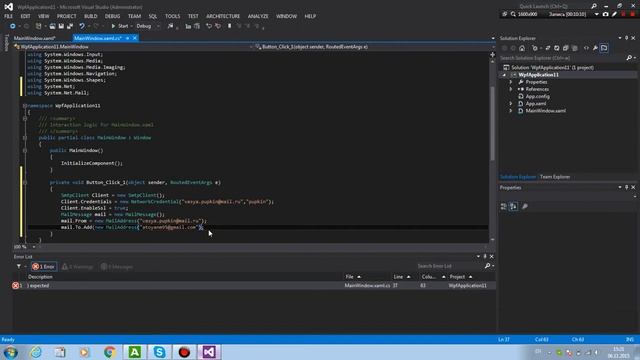Click the Save All toolbar icon
Screen dimensions: 640x360
coord(70,26)
